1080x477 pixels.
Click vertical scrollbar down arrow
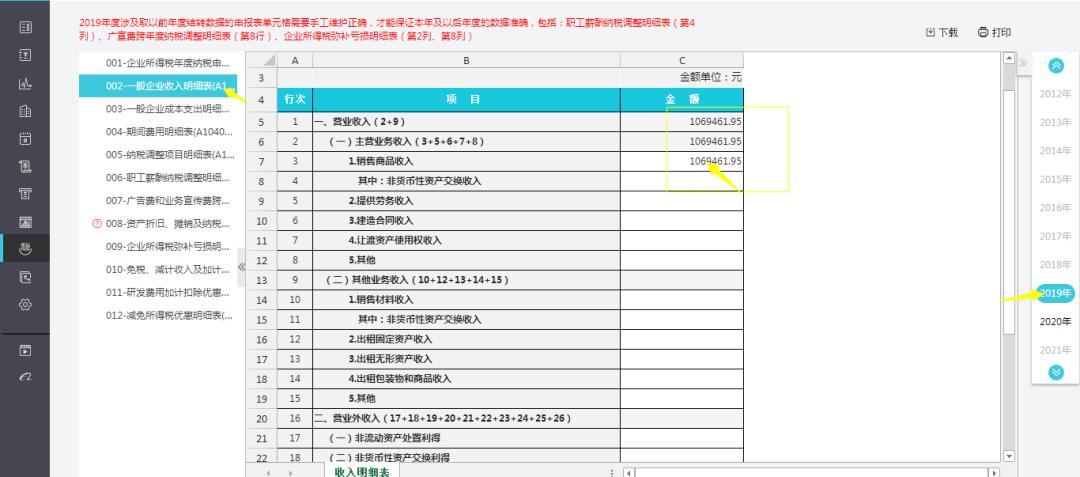(1009, 456)
